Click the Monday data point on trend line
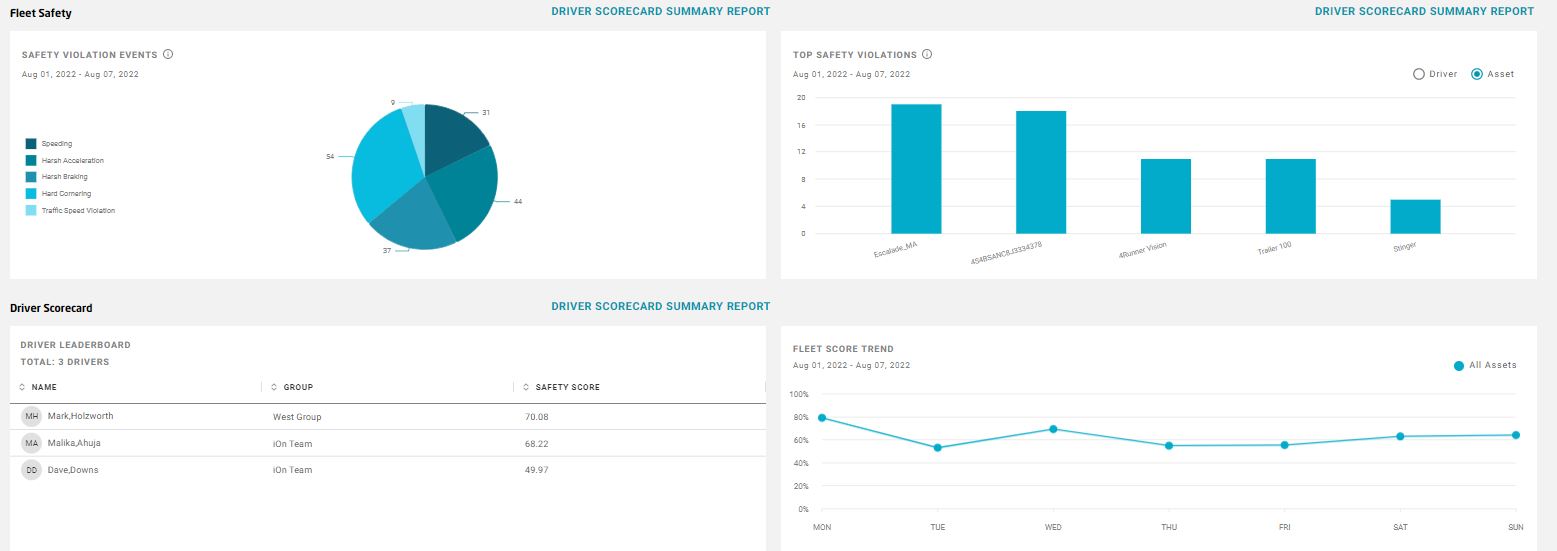The height and width of the screenshot is (551, 1557). 822,418
